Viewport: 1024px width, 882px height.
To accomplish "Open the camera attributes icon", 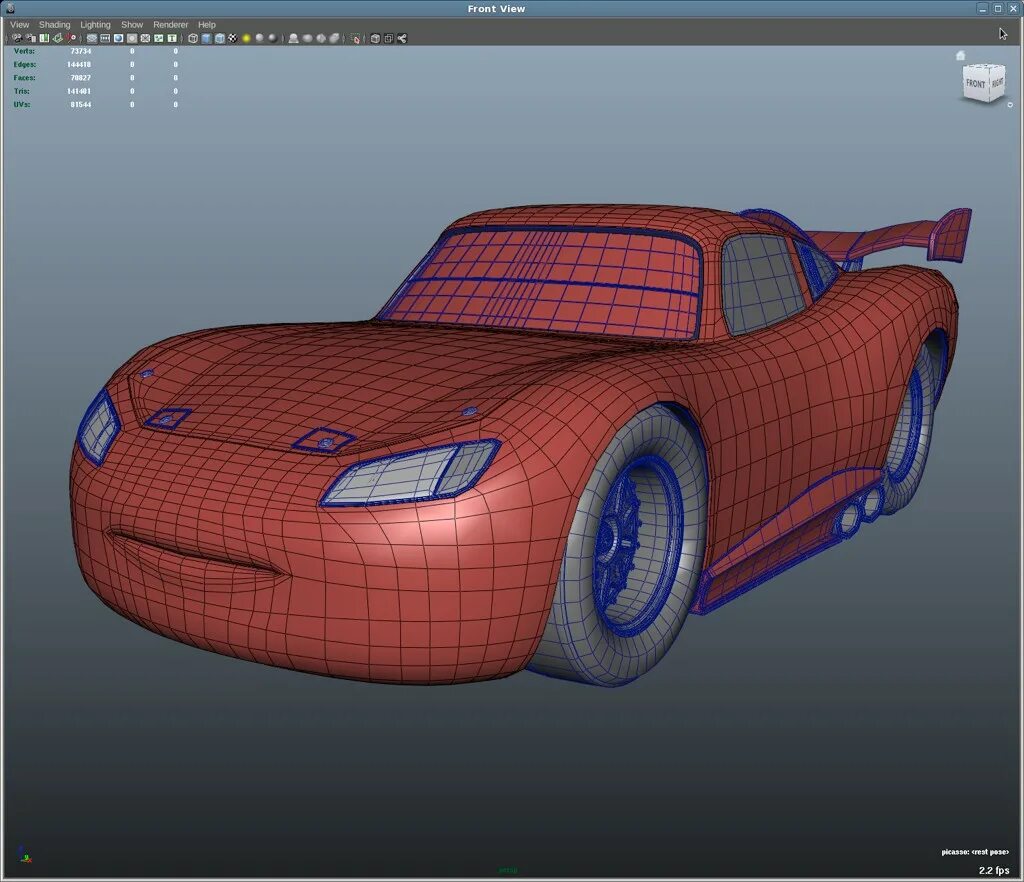I will pos(31,39).
